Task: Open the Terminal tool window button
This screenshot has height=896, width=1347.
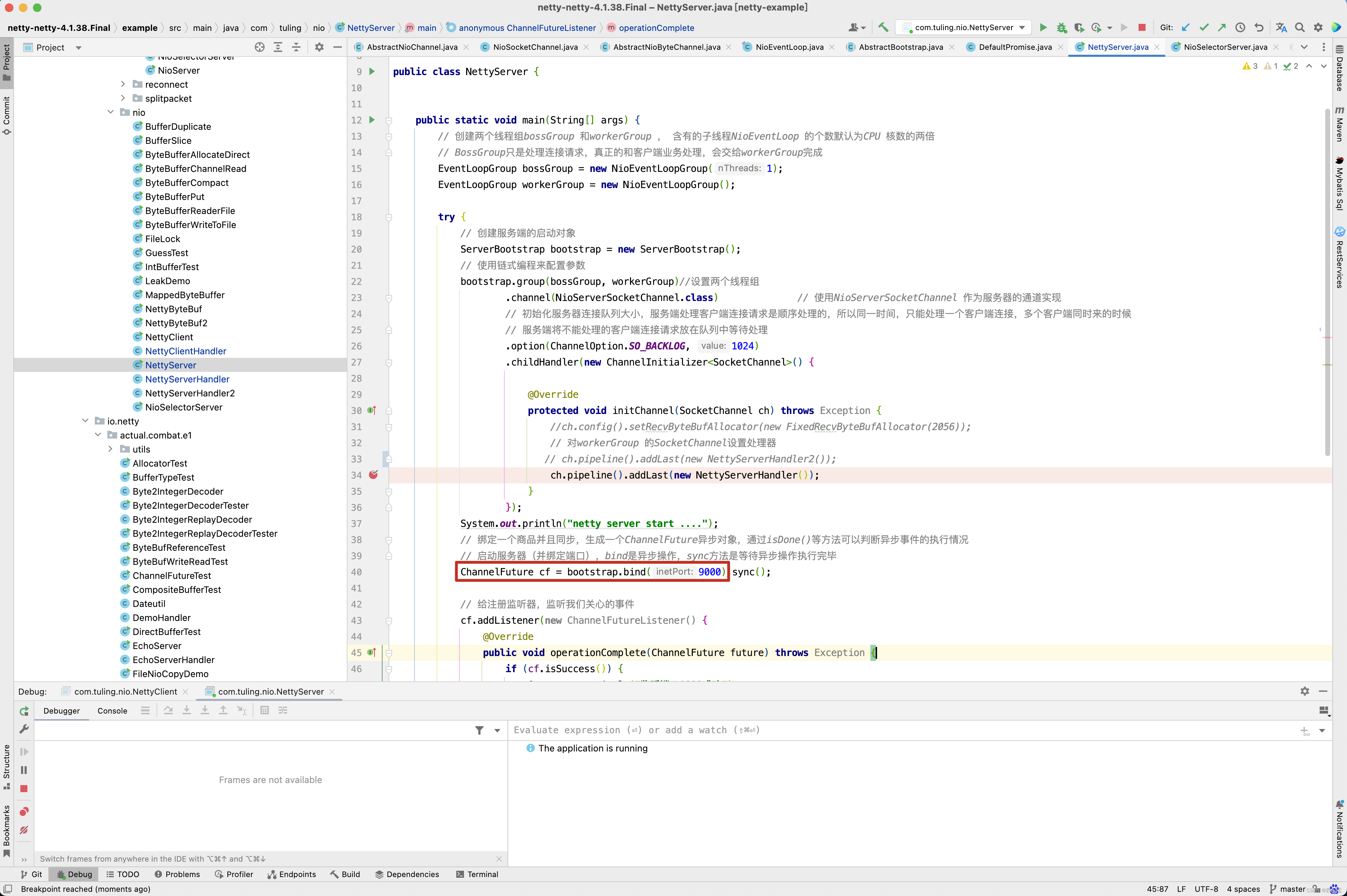Action: tap(477, 874)
